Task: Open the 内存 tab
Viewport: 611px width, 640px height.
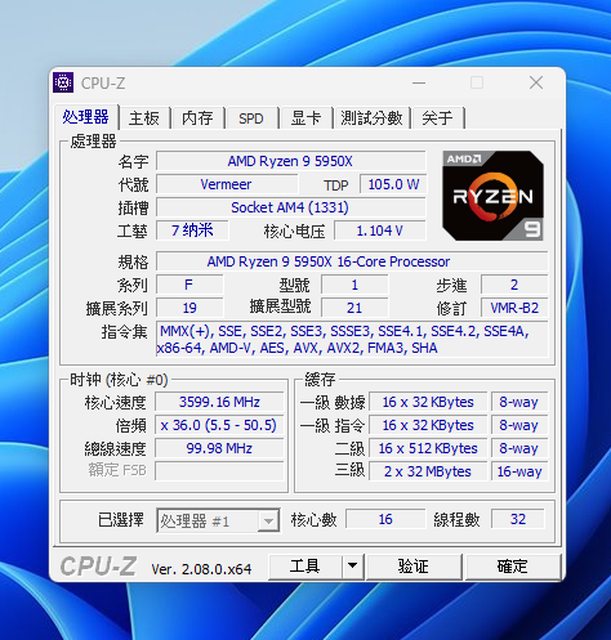Action: coord(198,118)
